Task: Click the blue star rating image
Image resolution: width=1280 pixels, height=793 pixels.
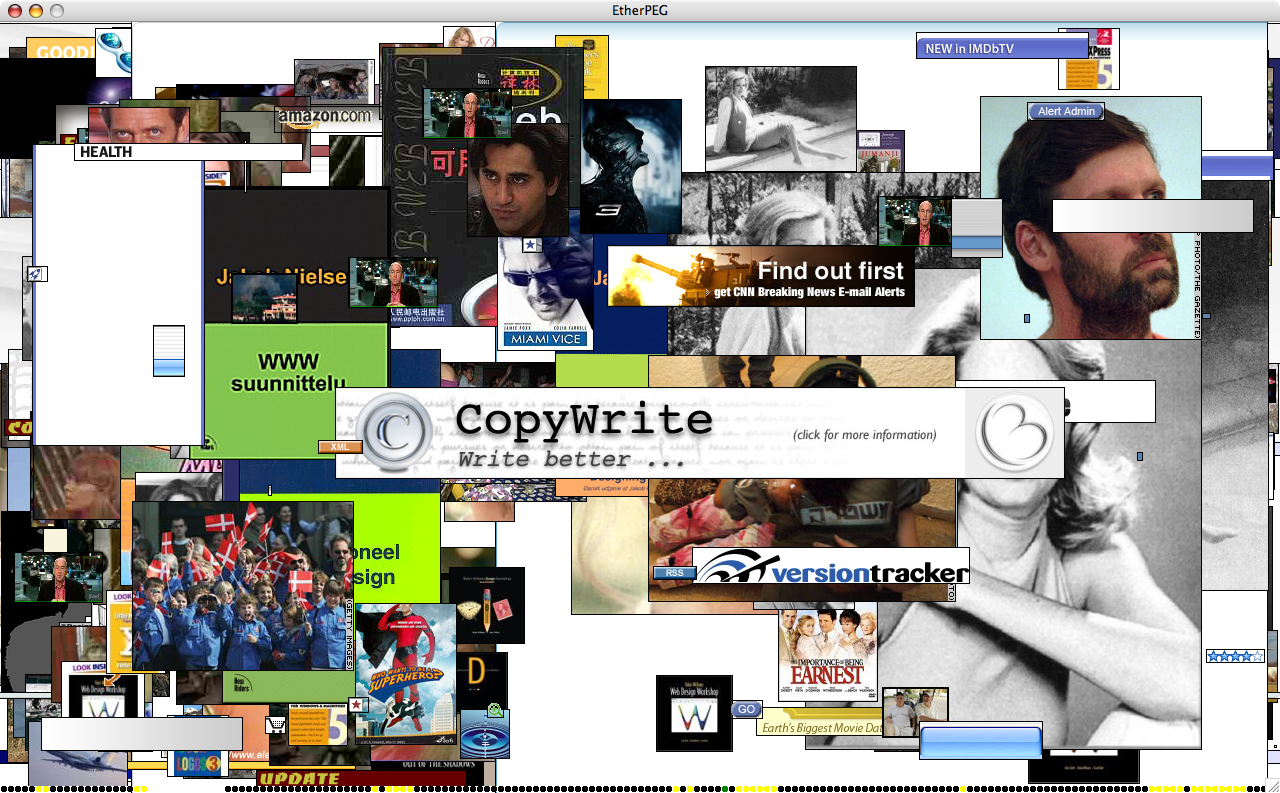Action: [1235, 656]
